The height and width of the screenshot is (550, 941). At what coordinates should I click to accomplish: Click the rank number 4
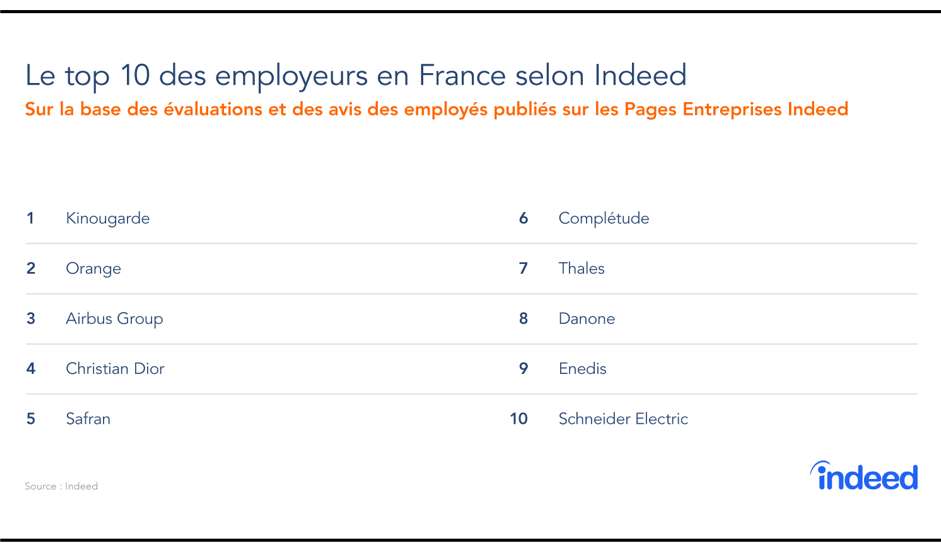point(31,369)
